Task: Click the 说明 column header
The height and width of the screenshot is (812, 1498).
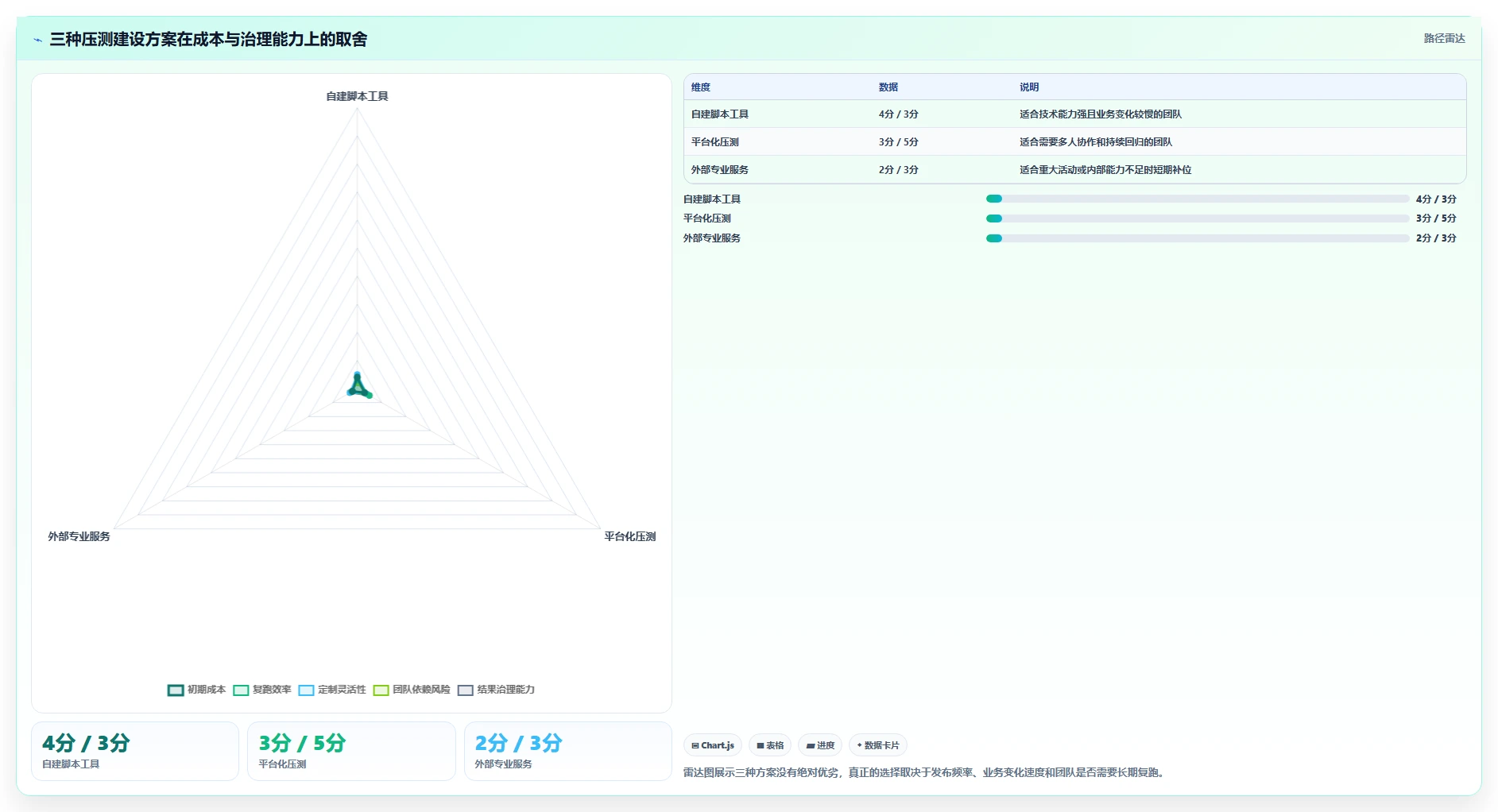Action: click(1029, 87)
